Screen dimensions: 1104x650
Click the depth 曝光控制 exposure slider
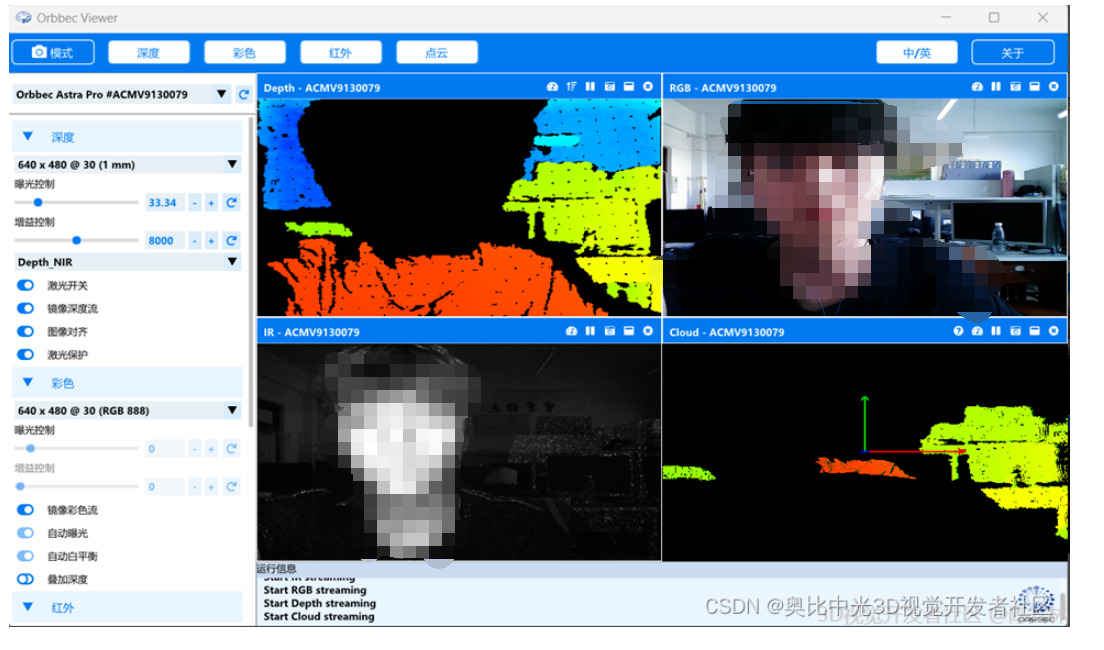(x=76, y=203)
